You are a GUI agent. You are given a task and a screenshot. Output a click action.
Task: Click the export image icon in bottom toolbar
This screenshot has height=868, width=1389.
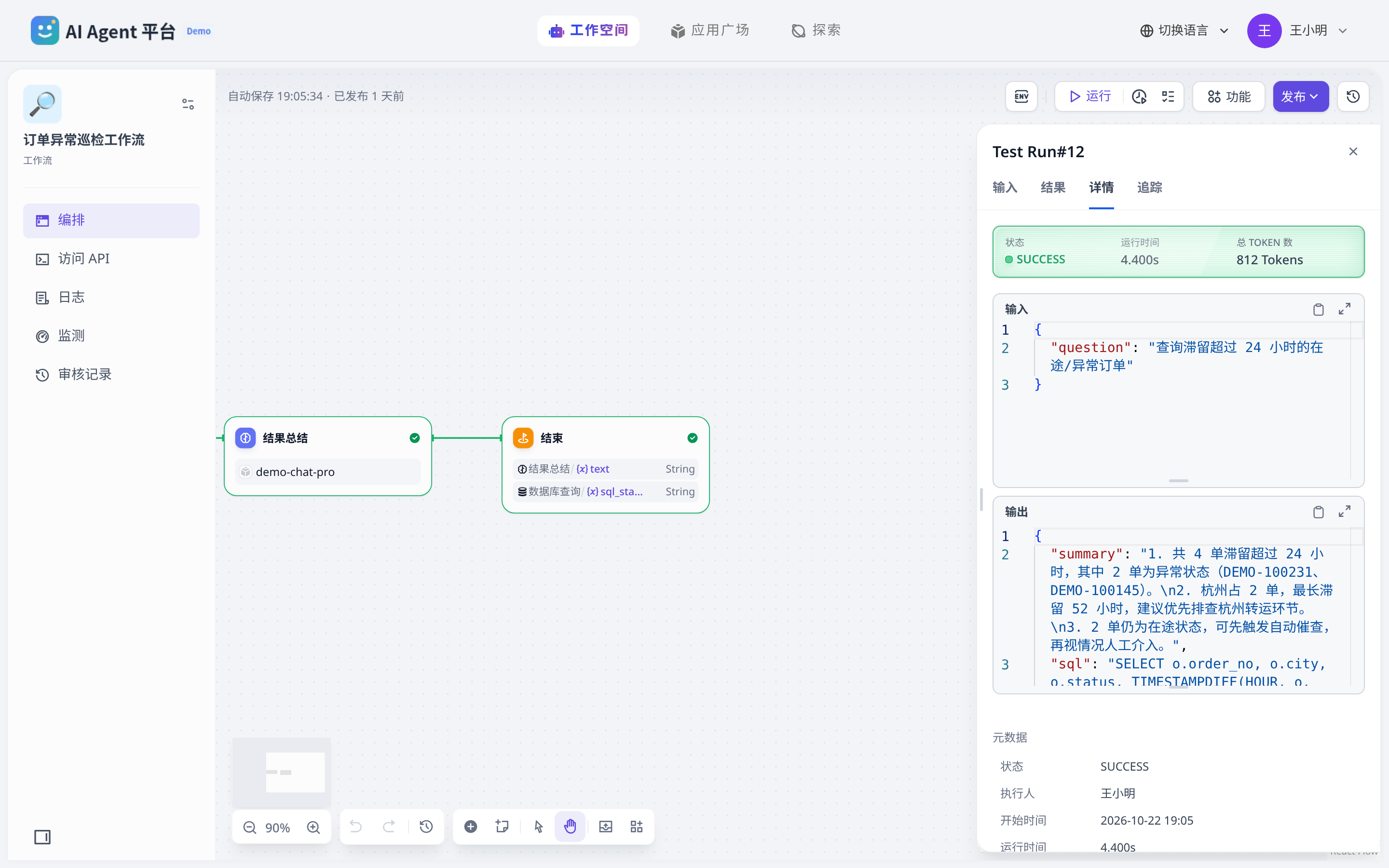606,827
